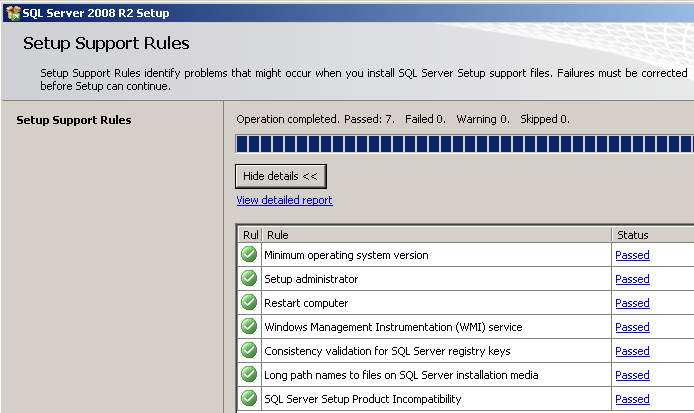
Task: Select Windows Management Instrumentation (WMI) service text
Action: [x=393, y=327]
